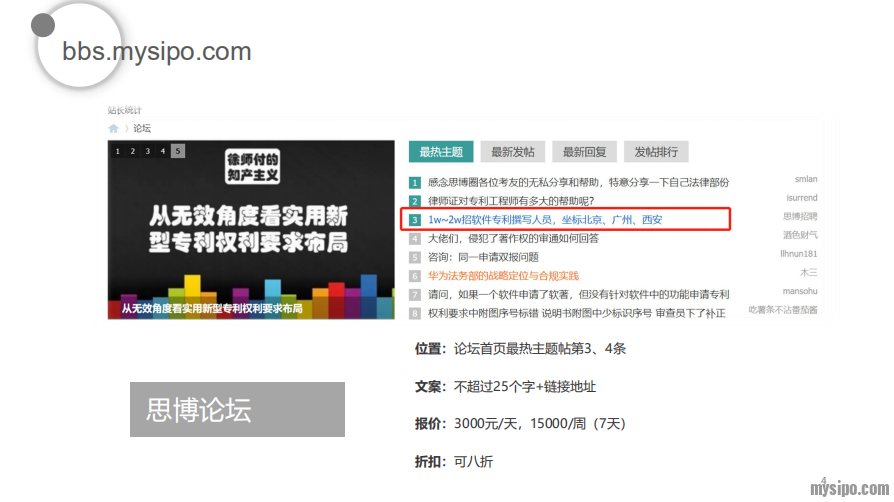Click the 文案: label

[430, 387]
